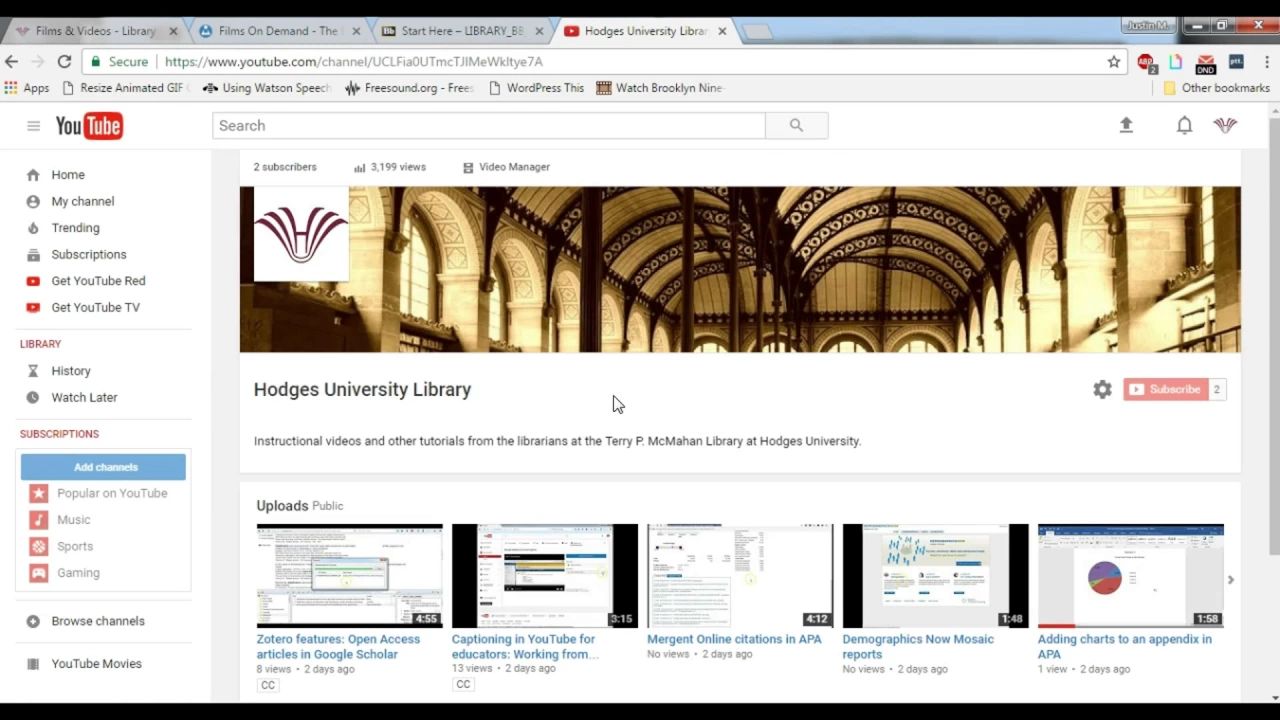Viewport: 1280px width, 720px height.
Task: Open the notifications bell
Action: [1184, 125]
